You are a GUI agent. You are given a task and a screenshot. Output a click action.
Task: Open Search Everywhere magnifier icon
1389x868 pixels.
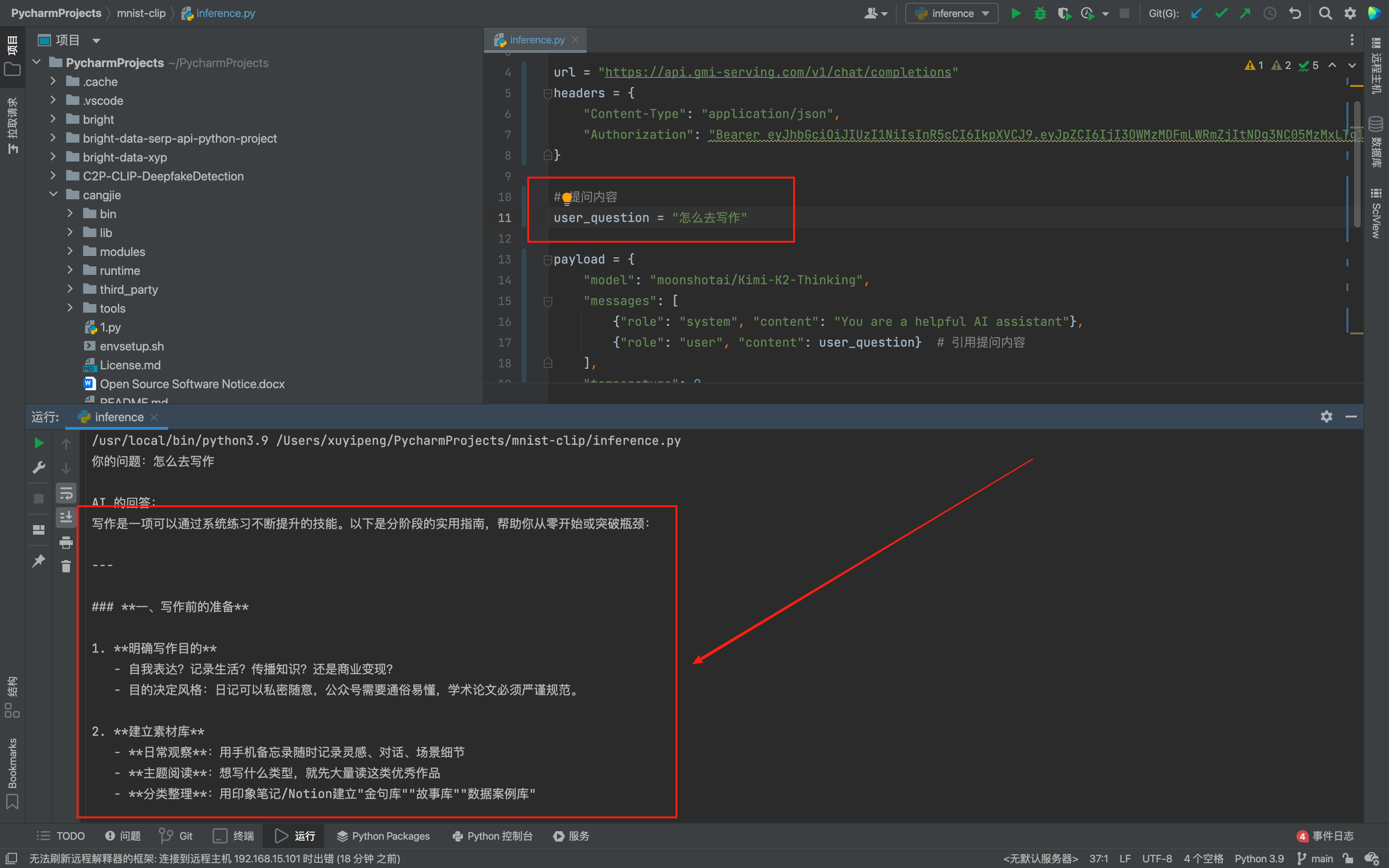(x=1325, y=13)
